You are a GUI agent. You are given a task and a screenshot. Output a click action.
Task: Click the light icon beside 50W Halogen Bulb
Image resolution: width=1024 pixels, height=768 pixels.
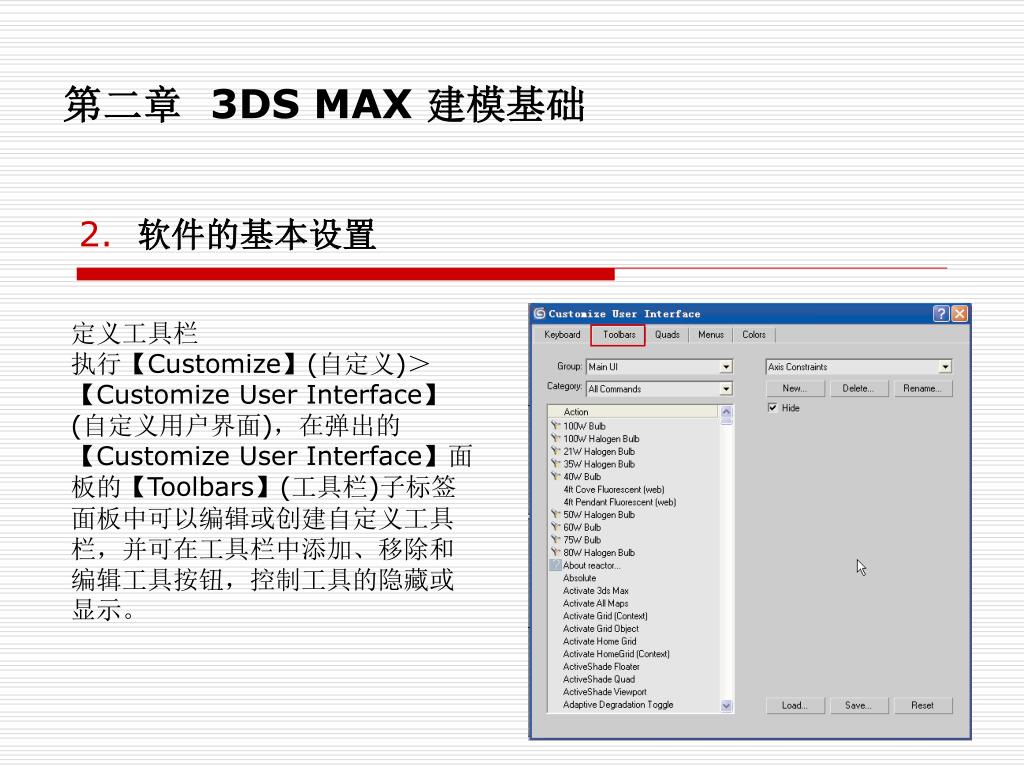click(555, 515)
